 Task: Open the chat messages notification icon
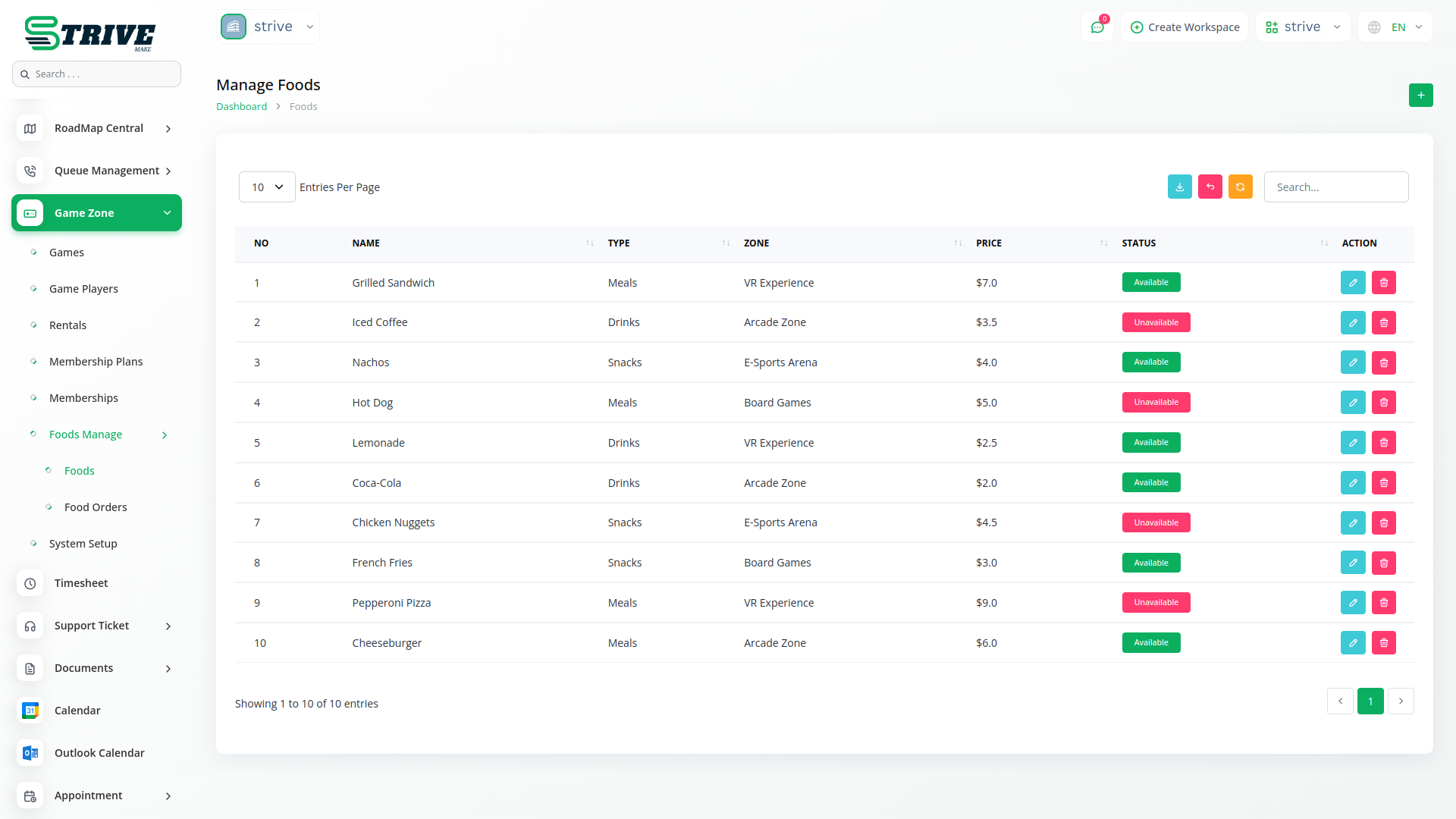click(1097, 27)
